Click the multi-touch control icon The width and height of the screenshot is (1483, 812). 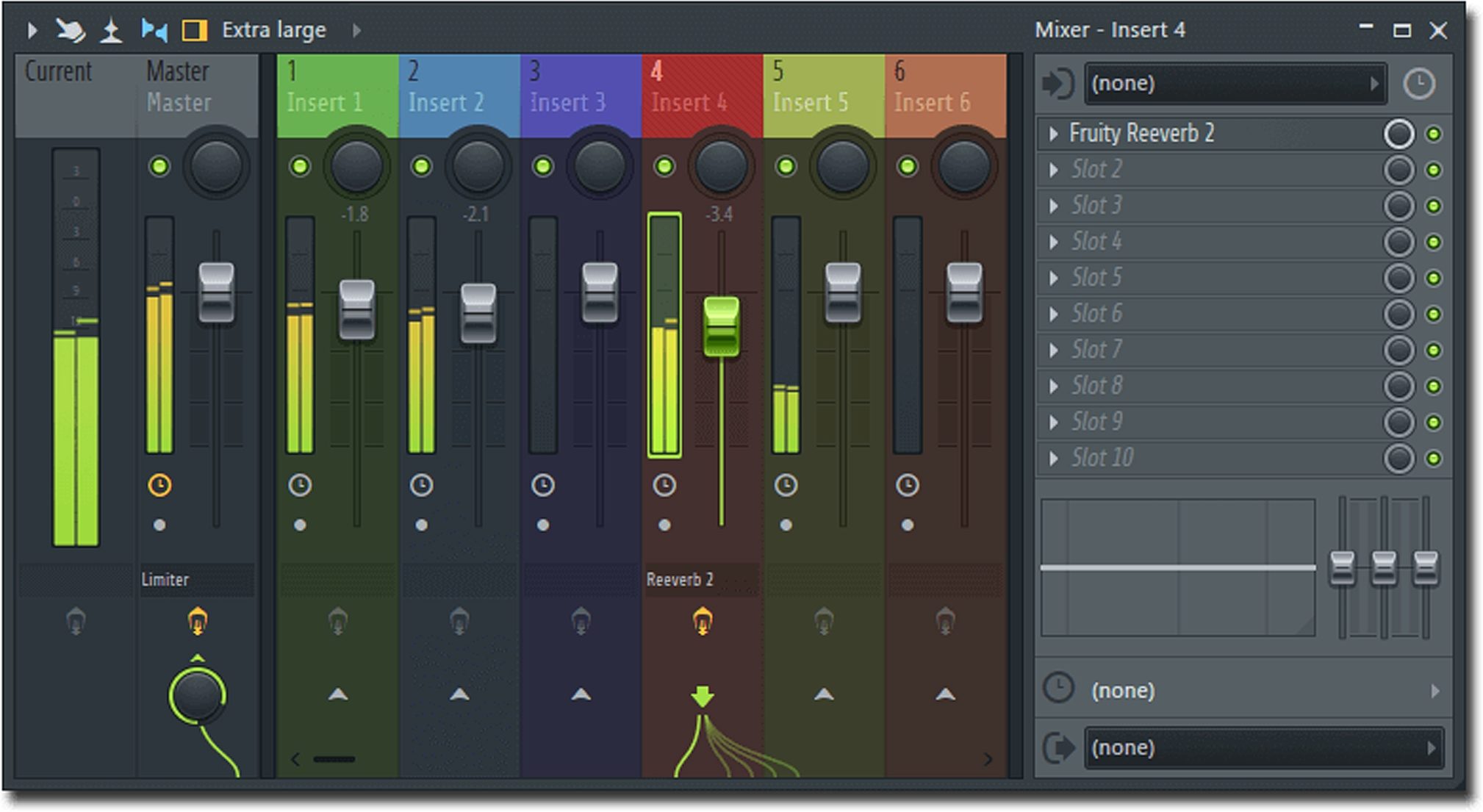[x=71, y=30]
